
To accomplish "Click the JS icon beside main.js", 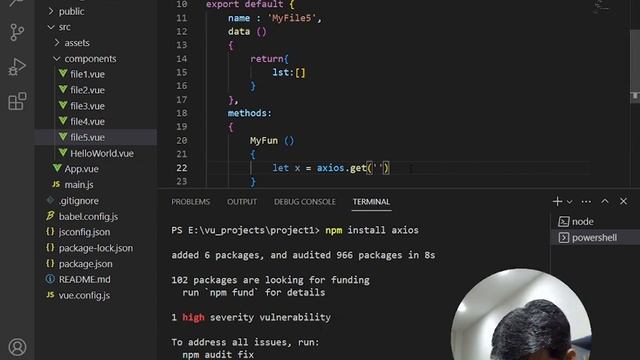I will click(x=56, y=184).
